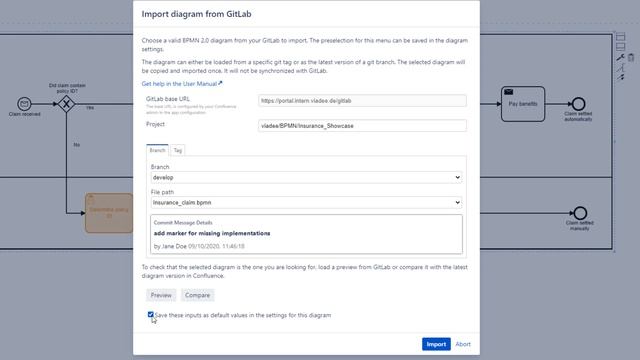Click the connect arrows icon in context pad

tap(620, 77)
